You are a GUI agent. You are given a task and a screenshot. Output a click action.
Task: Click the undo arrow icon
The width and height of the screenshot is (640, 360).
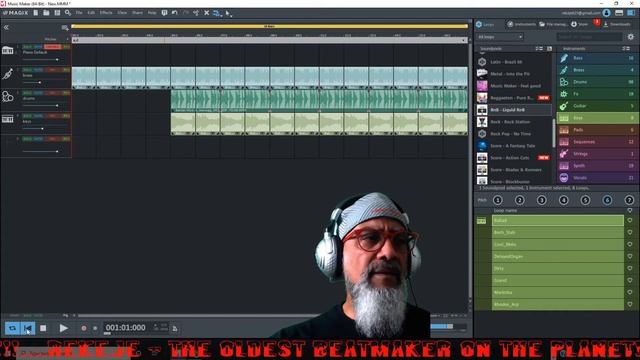pos(175,13)
